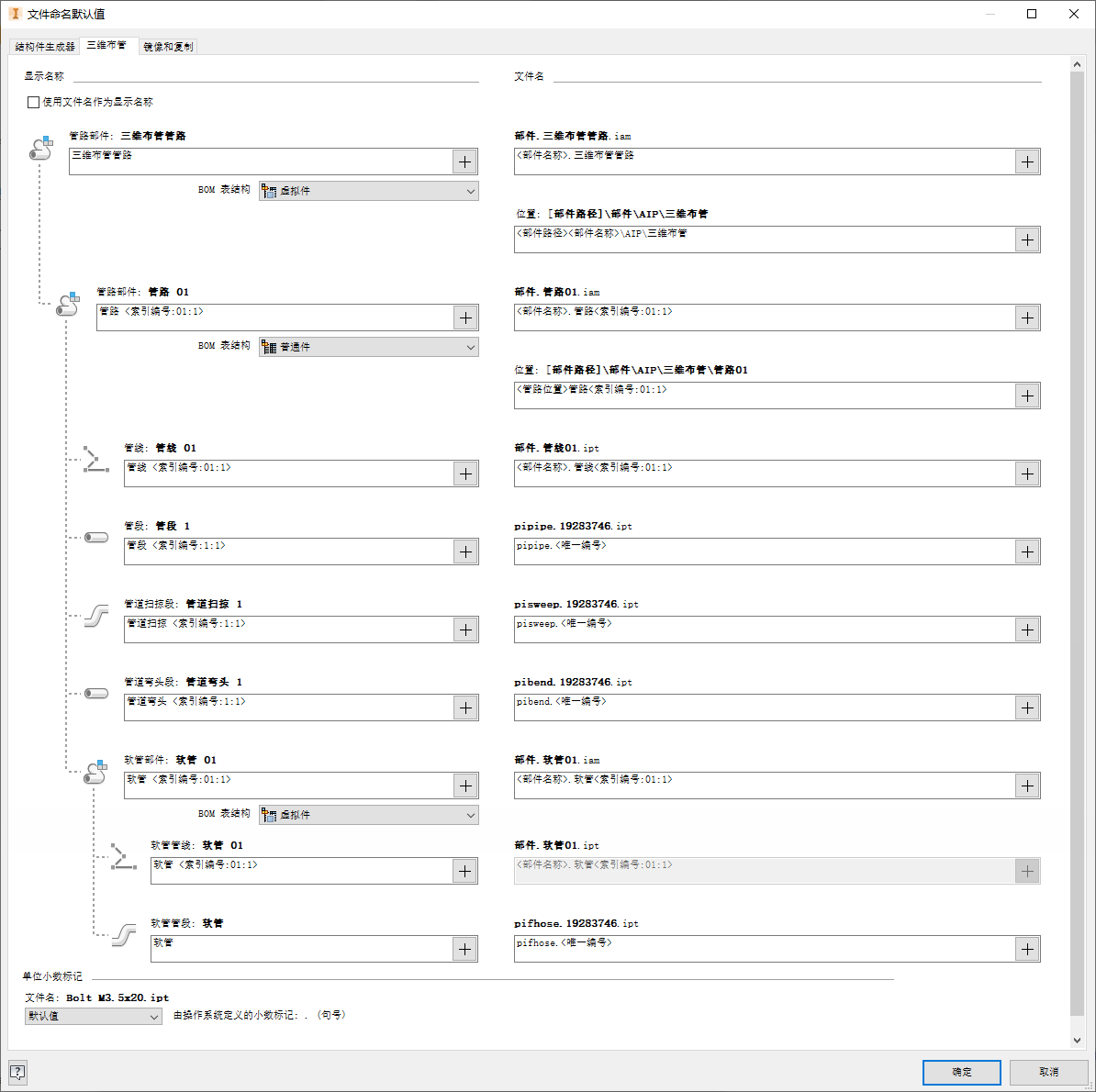The height and width of the screenshot is (1092, 1096).
Task: Click plus button for pibend.<唯一编号> file name
Action: click(1027, 708)
